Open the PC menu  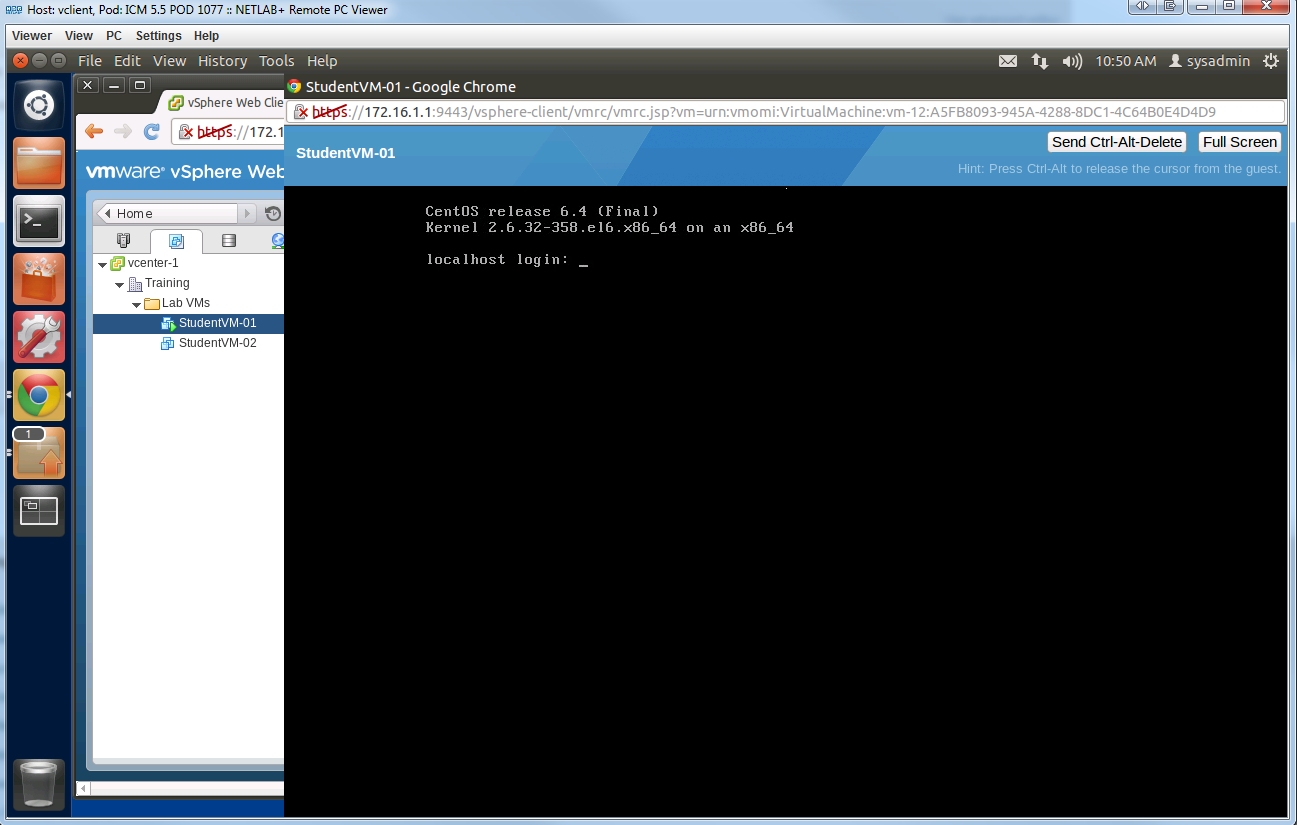(x=114, y=36)
